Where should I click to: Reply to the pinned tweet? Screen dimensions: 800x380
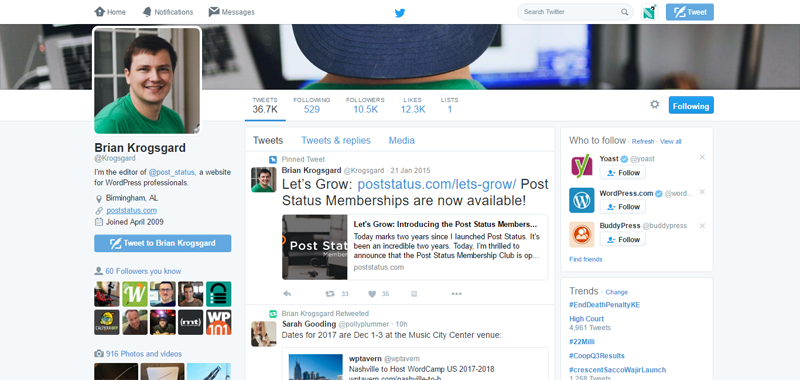pos(287,294)
